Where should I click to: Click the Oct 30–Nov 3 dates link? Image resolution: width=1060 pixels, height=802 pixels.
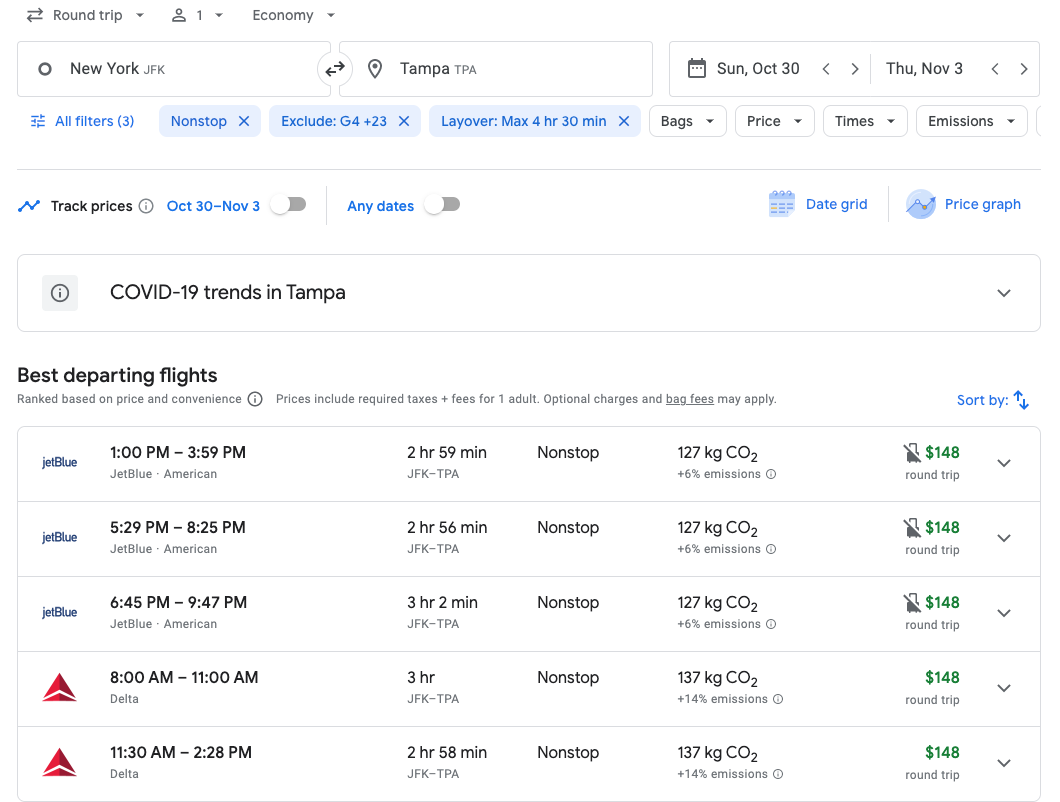pyautogui.click(x=213, y=206)
